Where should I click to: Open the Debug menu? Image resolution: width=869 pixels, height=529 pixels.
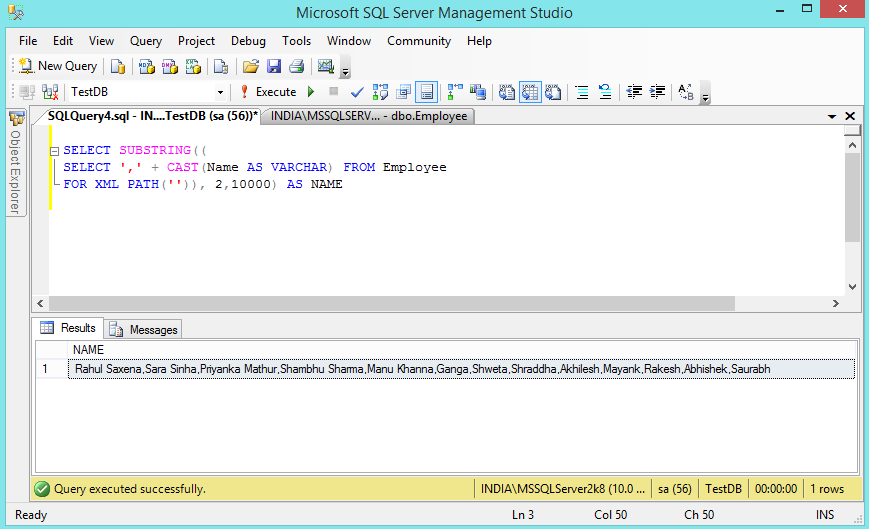pyautogui.click(x=248, y=41)
